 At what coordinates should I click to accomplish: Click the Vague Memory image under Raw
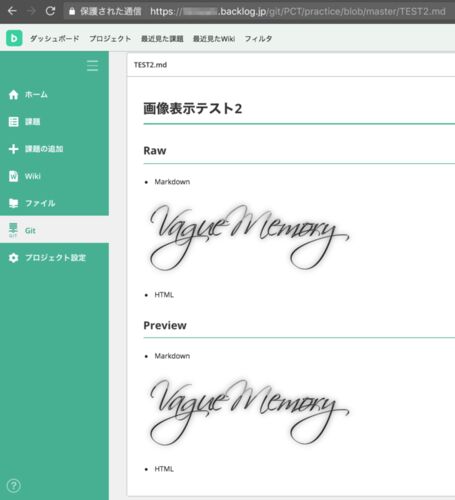click(249, 237)
